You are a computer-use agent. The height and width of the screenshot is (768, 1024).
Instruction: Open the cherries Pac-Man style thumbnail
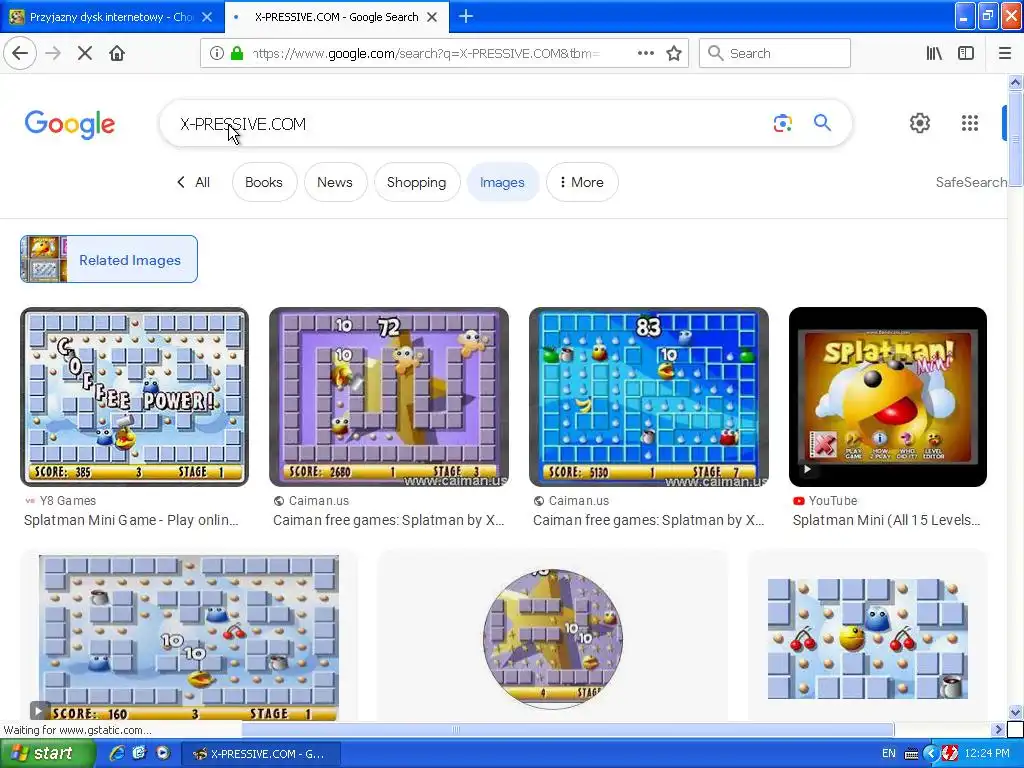tap(867, 638)
